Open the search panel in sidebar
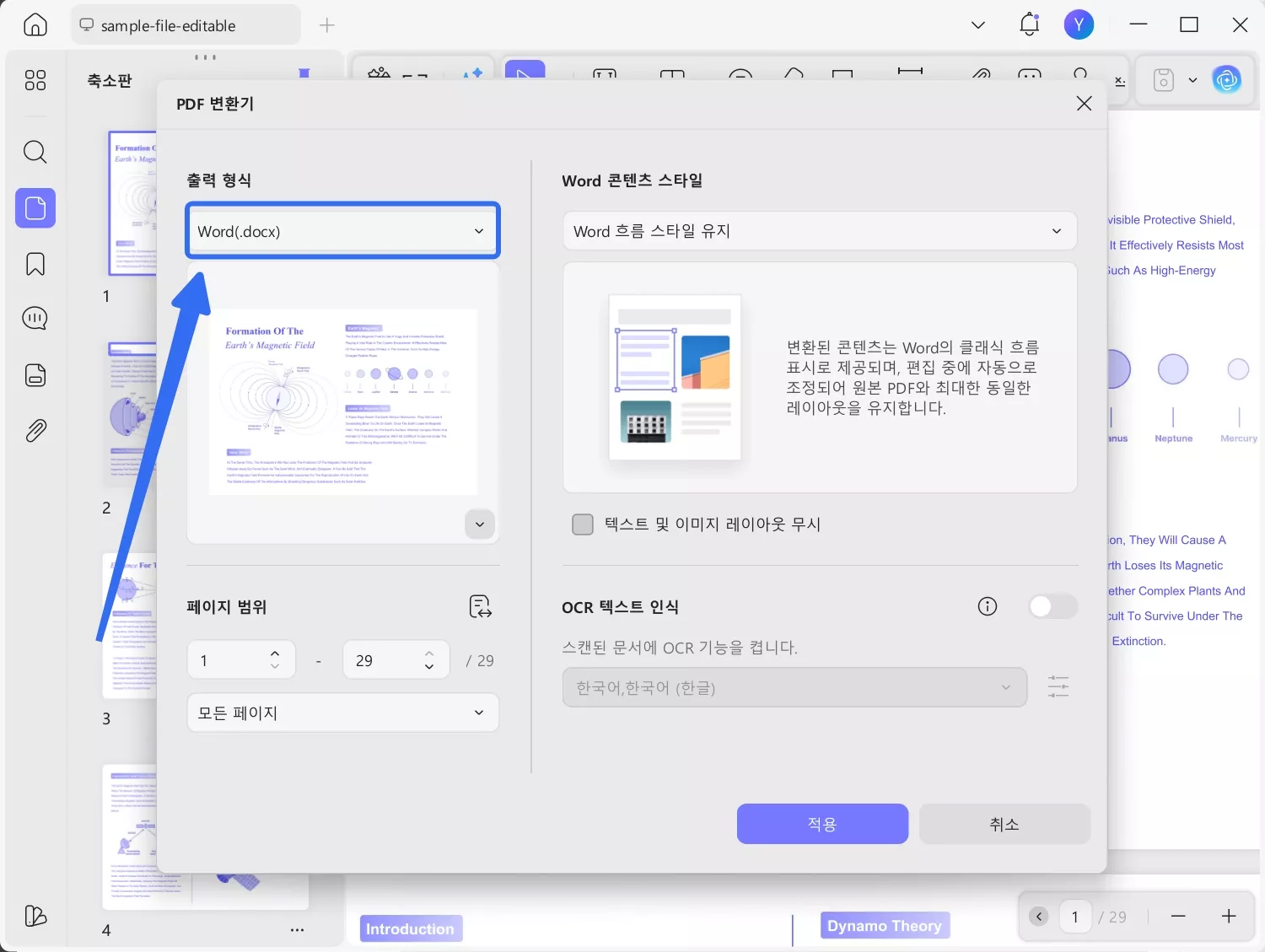 [35, 153]
